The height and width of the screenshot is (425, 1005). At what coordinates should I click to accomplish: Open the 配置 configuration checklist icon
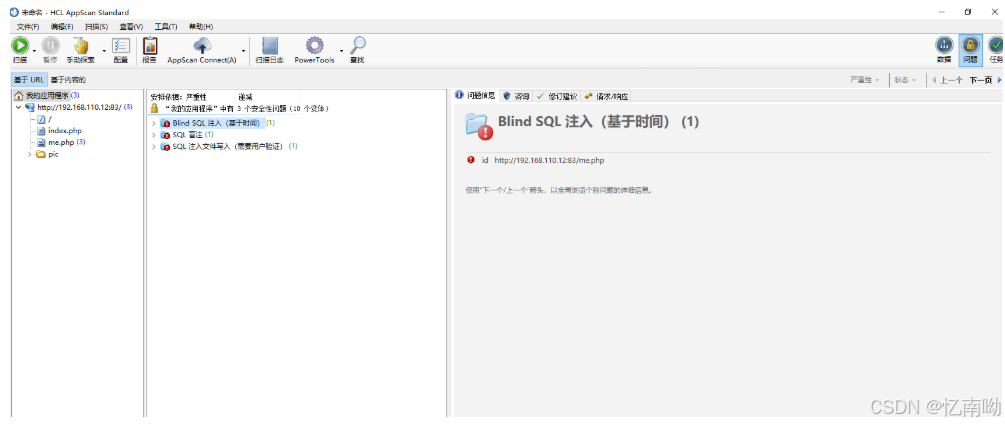[120, 46]
